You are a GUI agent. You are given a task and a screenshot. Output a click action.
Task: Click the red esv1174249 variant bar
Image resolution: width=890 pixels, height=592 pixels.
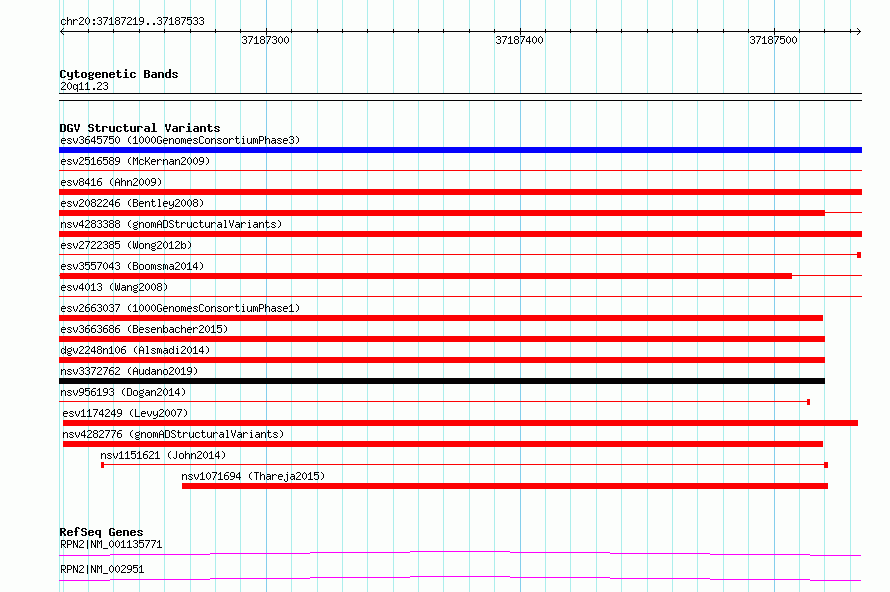[460, 423]
